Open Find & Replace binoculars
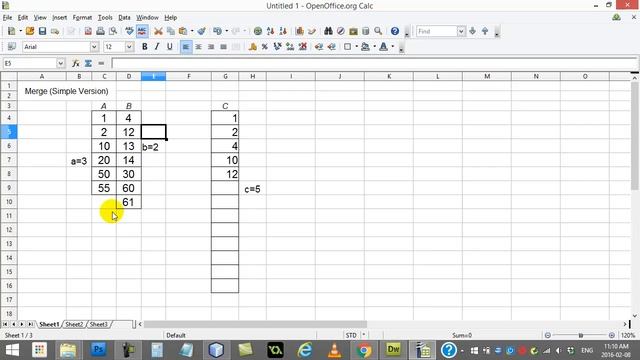 328,31
